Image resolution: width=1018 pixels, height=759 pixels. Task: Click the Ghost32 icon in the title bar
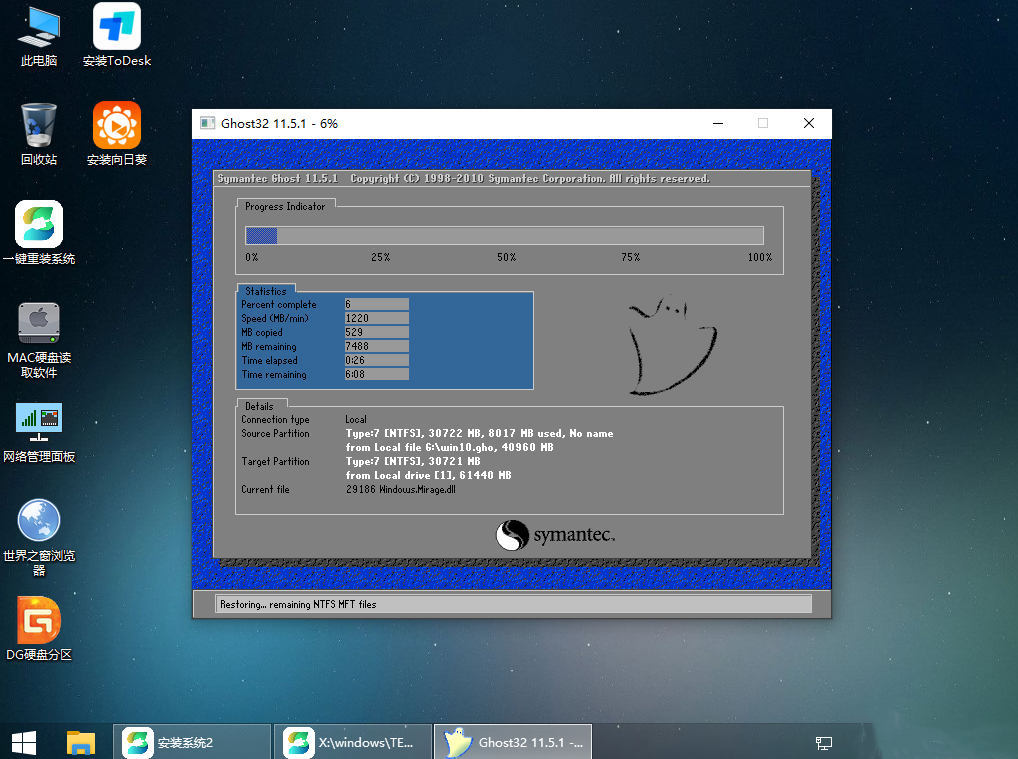tap(207, 123)
